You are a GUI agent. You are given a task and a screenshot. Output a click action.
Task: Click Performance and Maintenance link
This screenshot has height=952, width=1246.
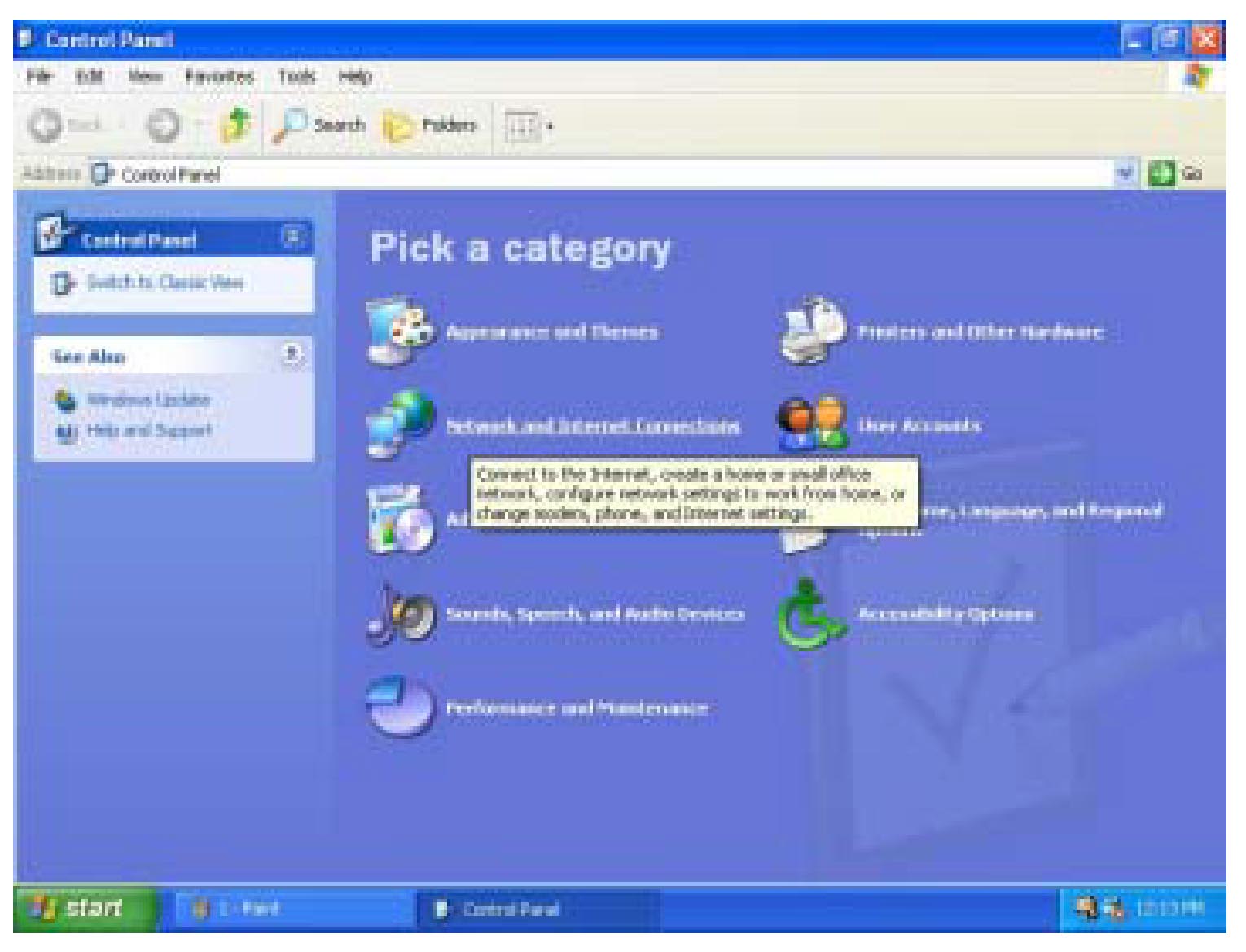577,707
